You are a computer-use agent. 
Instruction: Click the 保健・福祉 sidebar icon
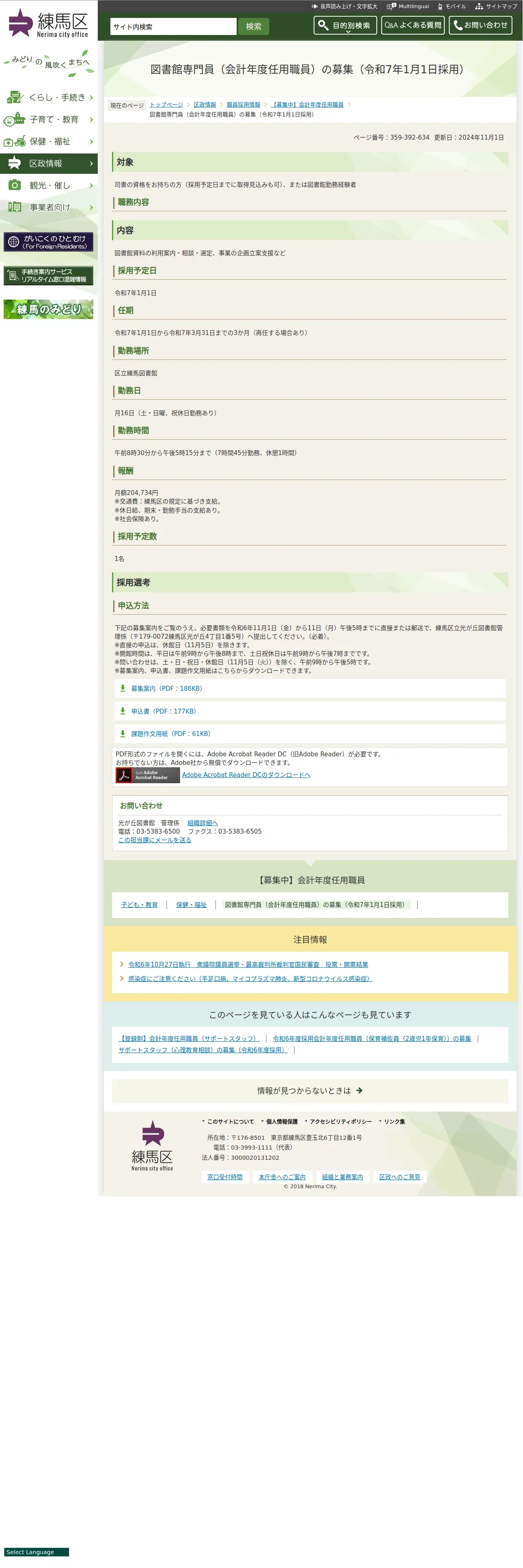coord(15,141)
